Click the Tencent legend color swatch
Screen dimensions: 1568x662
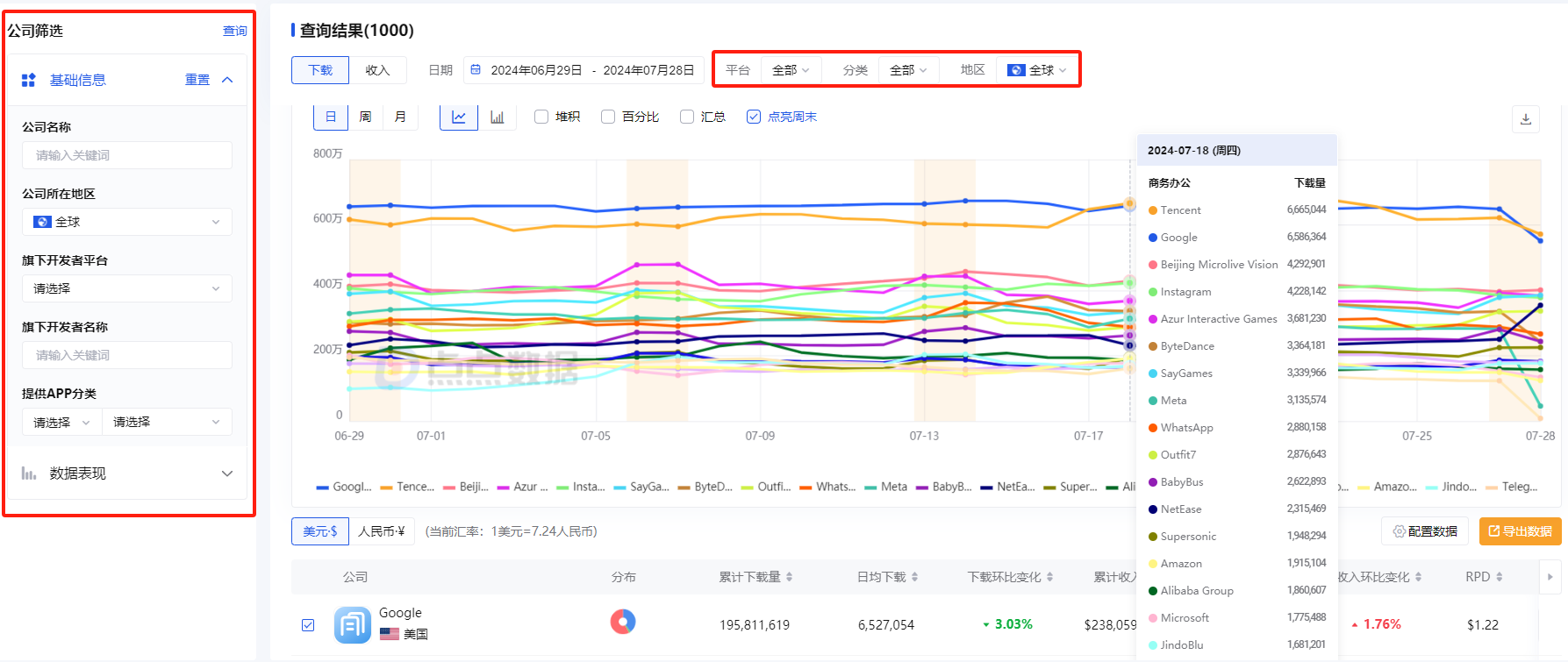point(386,488)
